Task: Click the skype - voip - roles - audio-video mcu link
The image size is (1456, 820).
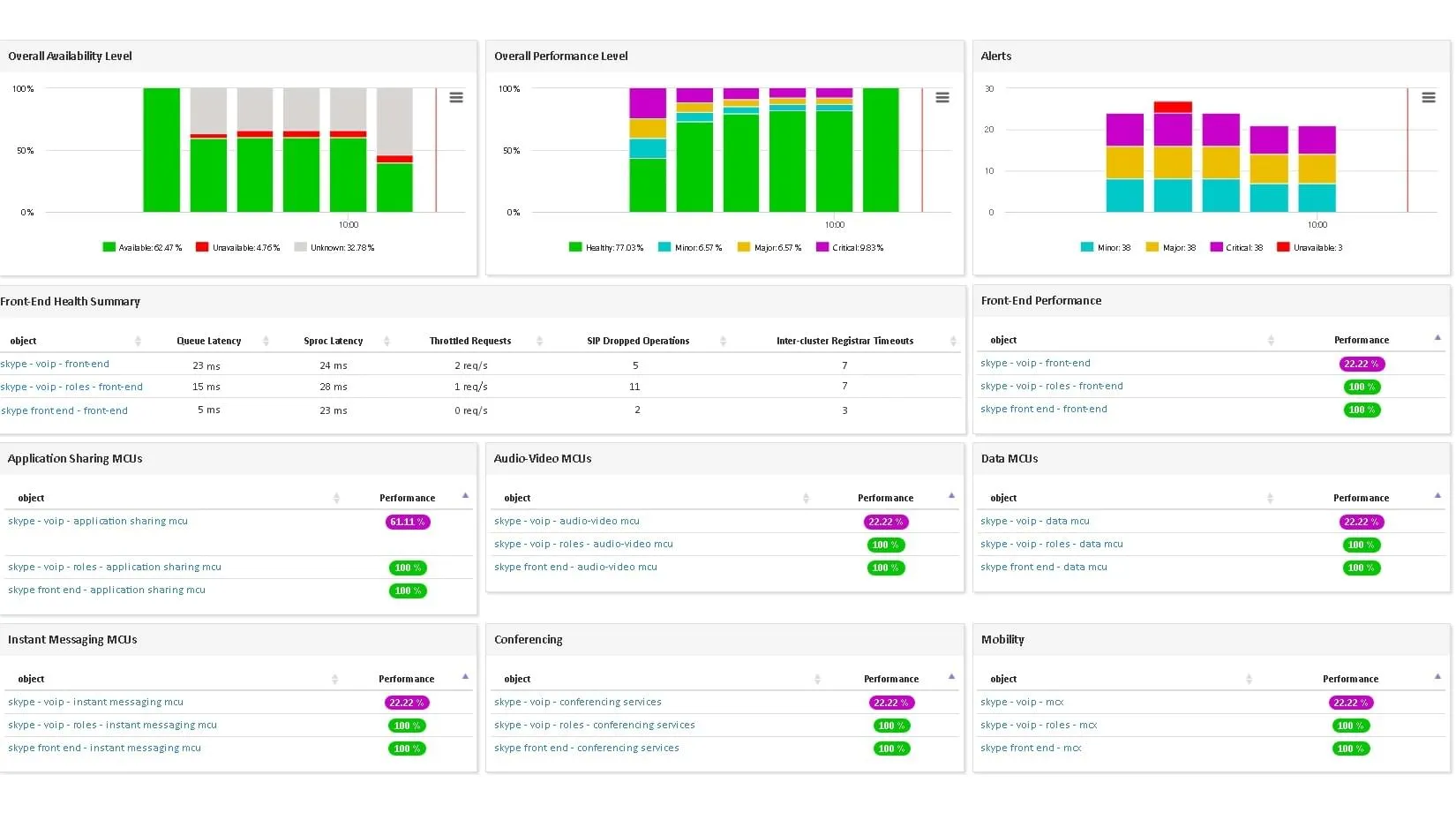Action: tap(583, 544)
